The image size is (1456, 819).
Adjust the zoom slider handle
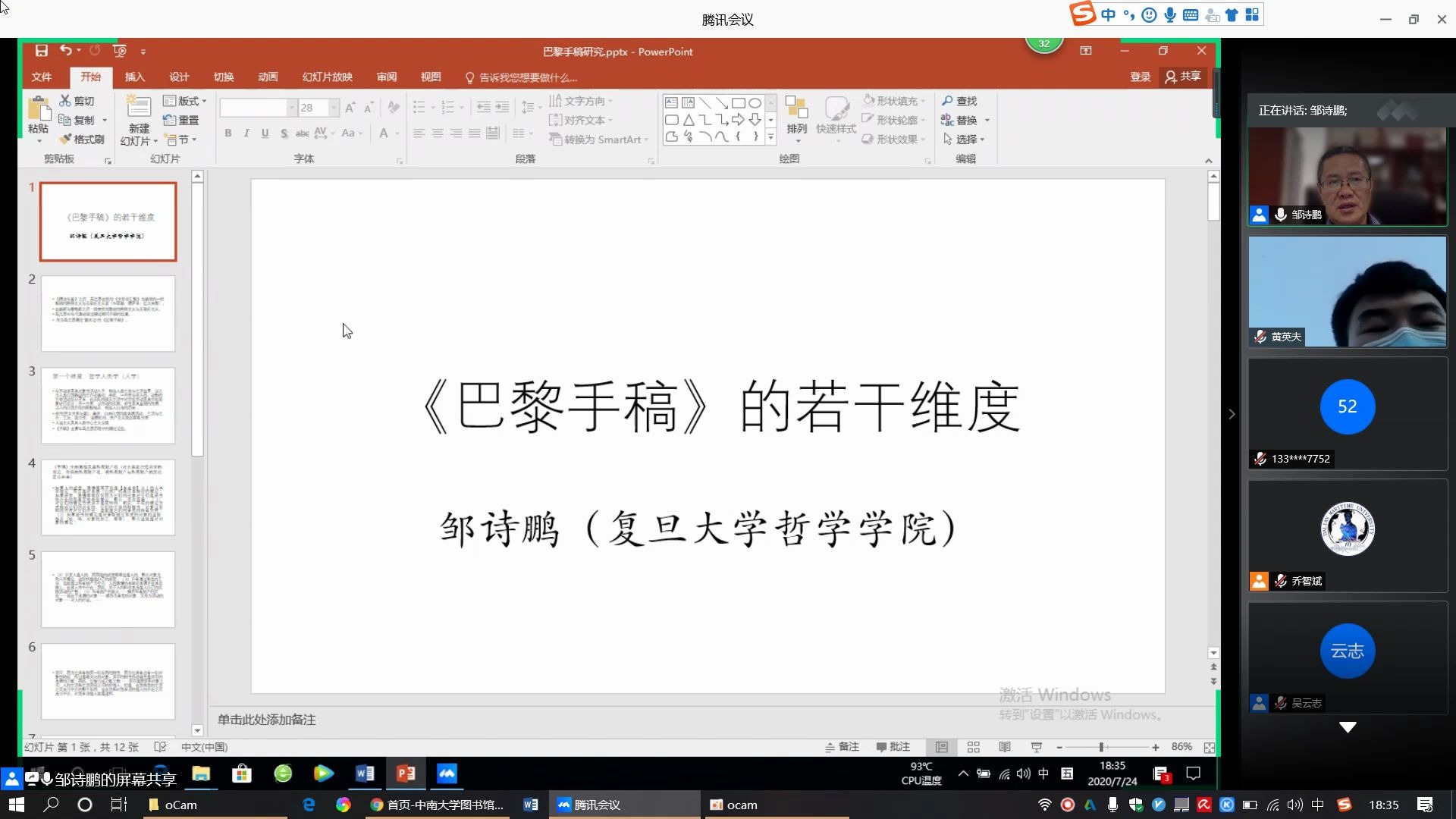point(1101,748)
